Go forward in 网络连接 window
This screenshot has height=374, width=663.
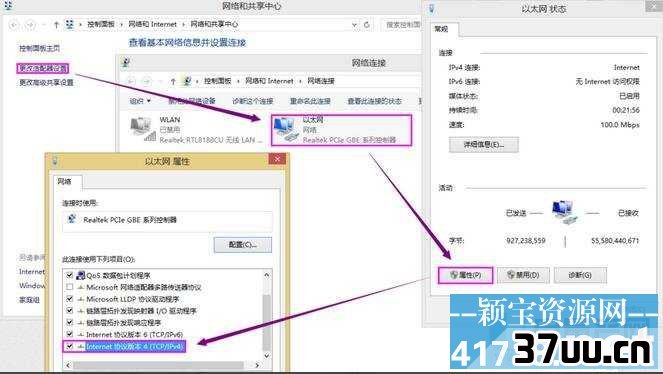pyautogui.click(x=147, y=81)
